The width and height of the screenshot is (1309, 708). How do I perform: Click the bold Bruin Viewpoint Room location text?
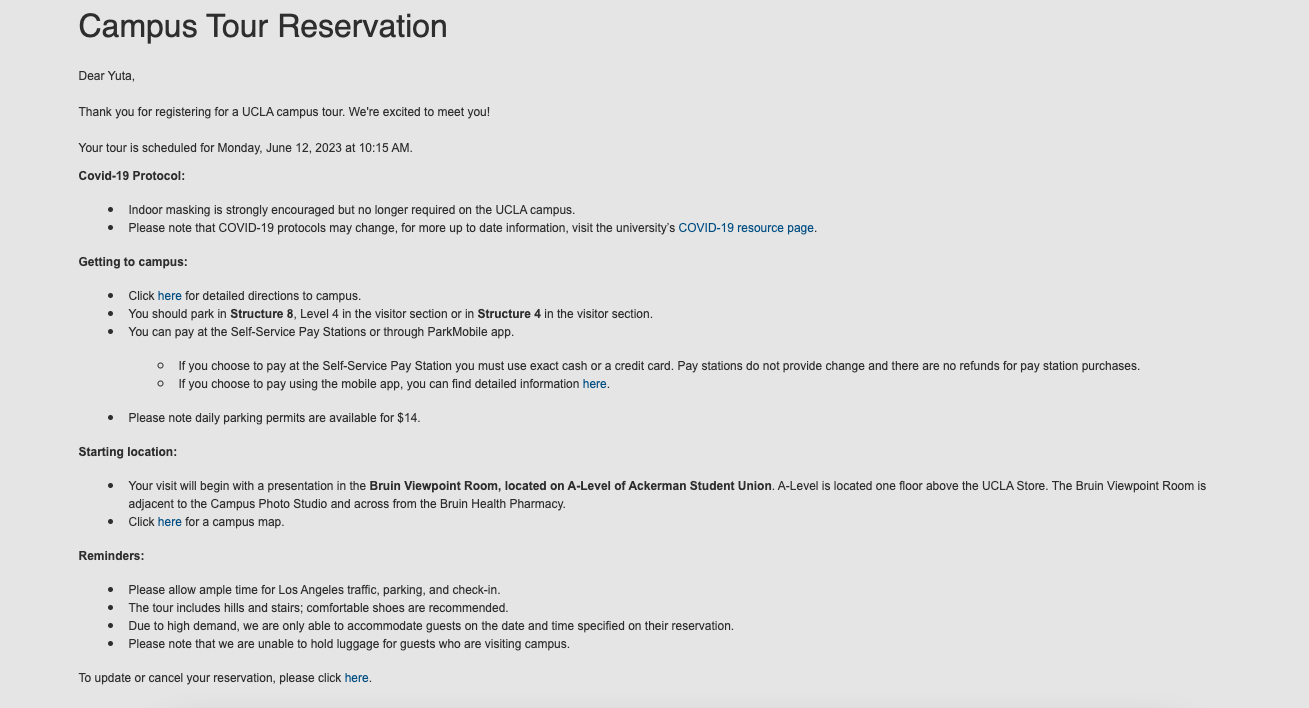(x=570, y=486)
